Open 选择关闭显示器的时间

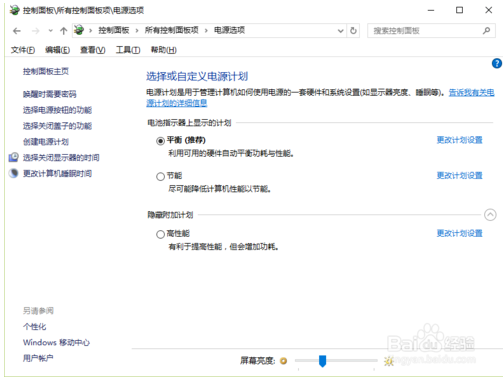click(x=61, y=158)
